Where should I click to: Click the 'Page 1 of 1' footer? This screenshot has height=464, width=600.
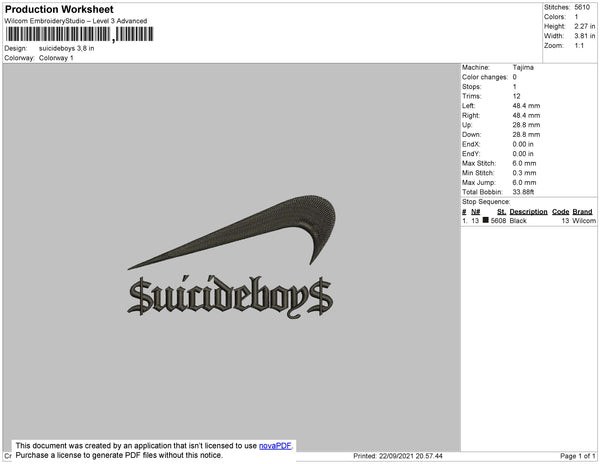(x=577, y=456)
